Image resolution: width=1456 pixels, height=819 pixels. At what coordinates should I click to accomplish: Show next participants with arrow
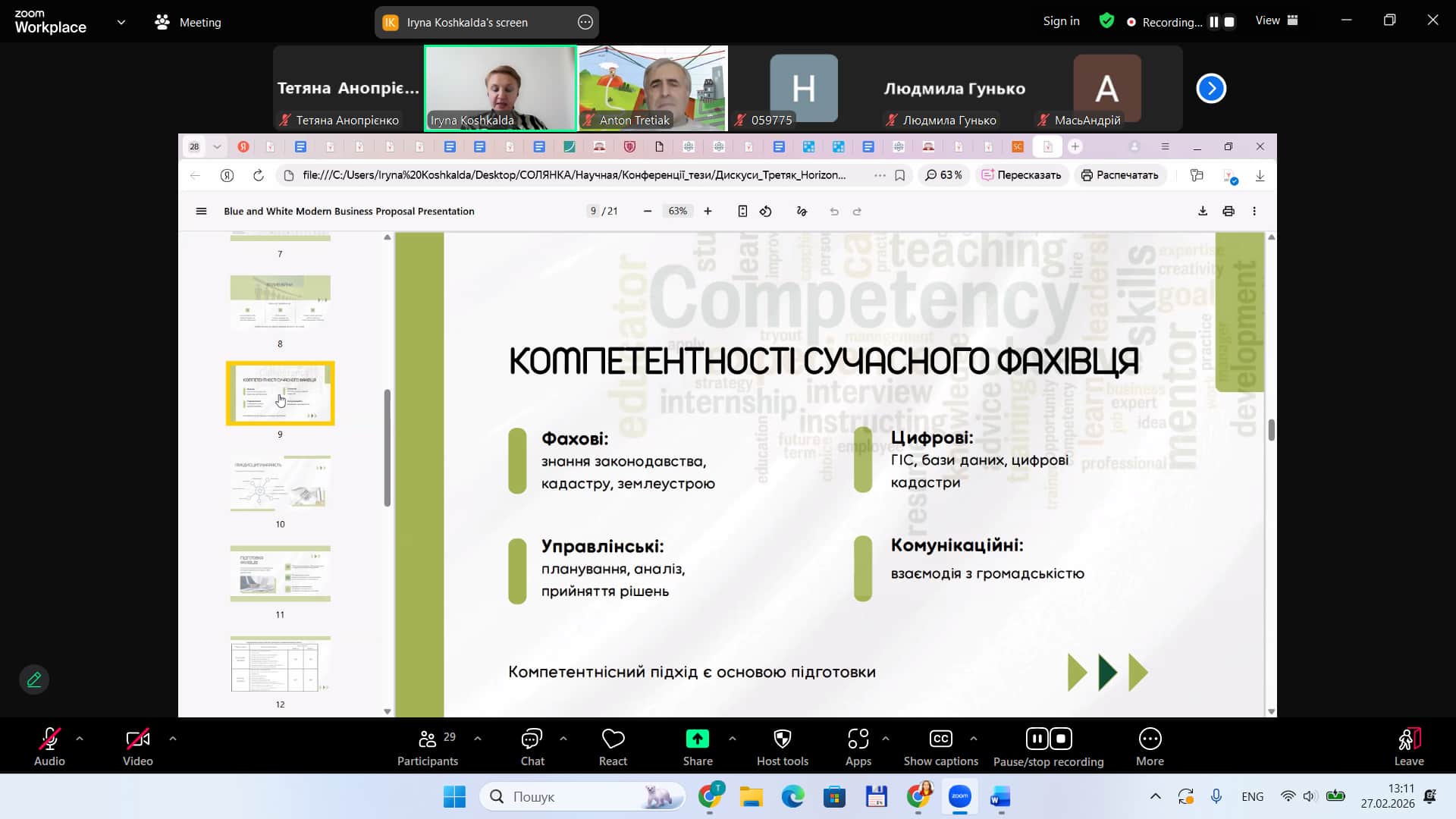point(1211,89)
